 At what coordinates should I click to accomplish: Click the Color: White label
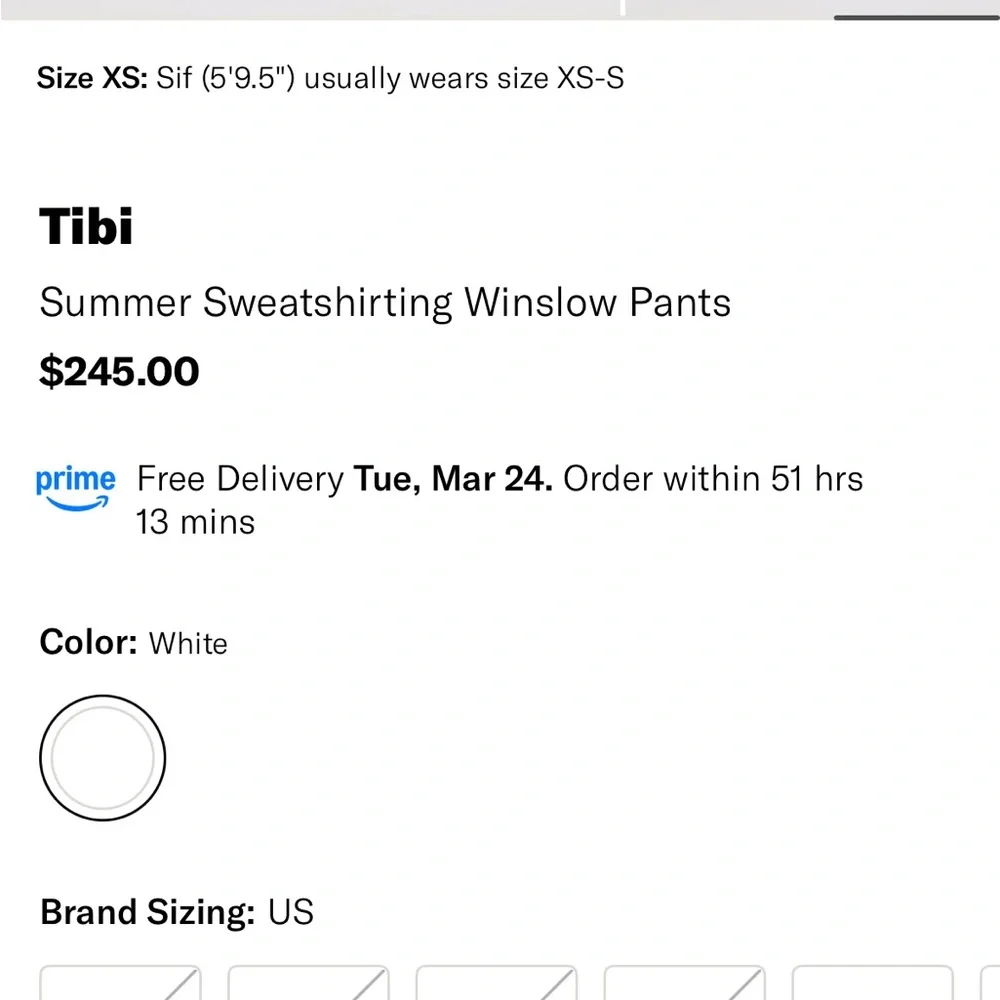tap(133, 643)
